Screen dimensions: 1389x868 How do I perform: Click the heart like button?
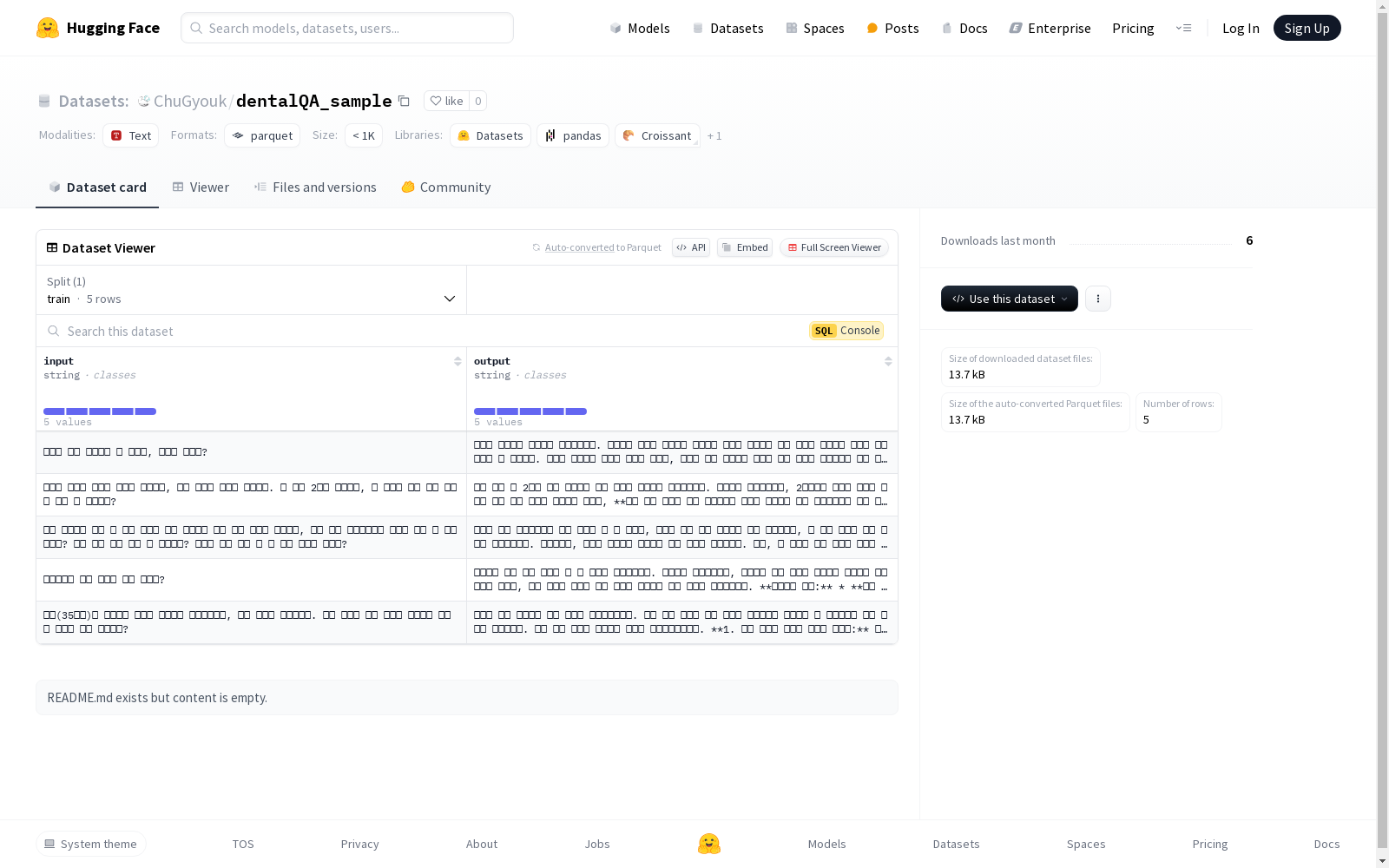[446, 101]
